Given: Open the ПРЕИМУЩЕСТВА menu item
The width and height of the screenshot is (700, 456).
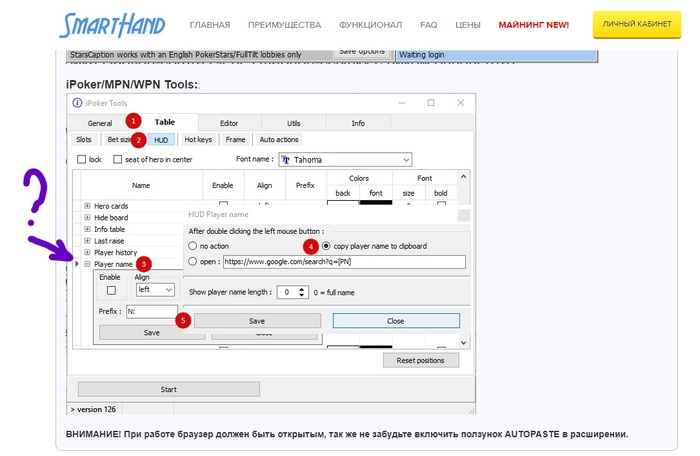Looking at the screenshot, I should [284, 25].
